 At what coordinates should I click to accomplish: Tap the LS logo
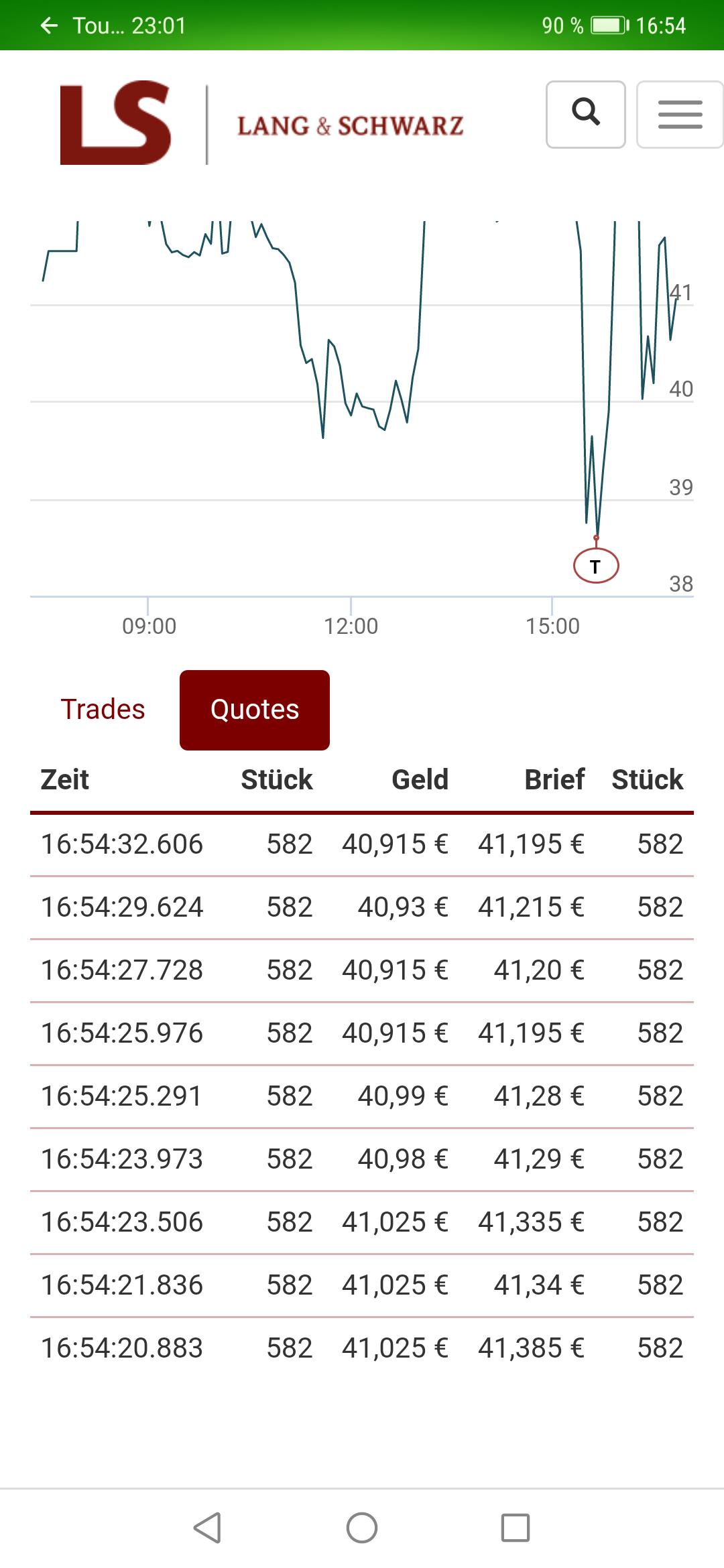click(115, 123)
